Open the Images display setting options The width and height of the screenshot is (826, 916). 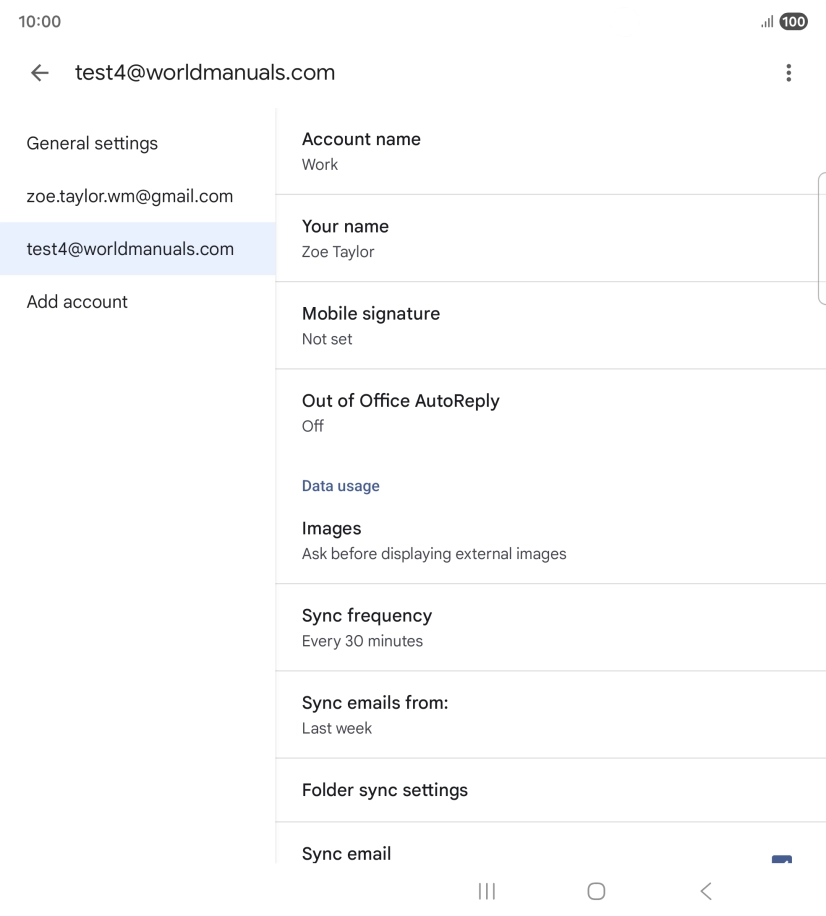tap(550, 540)
